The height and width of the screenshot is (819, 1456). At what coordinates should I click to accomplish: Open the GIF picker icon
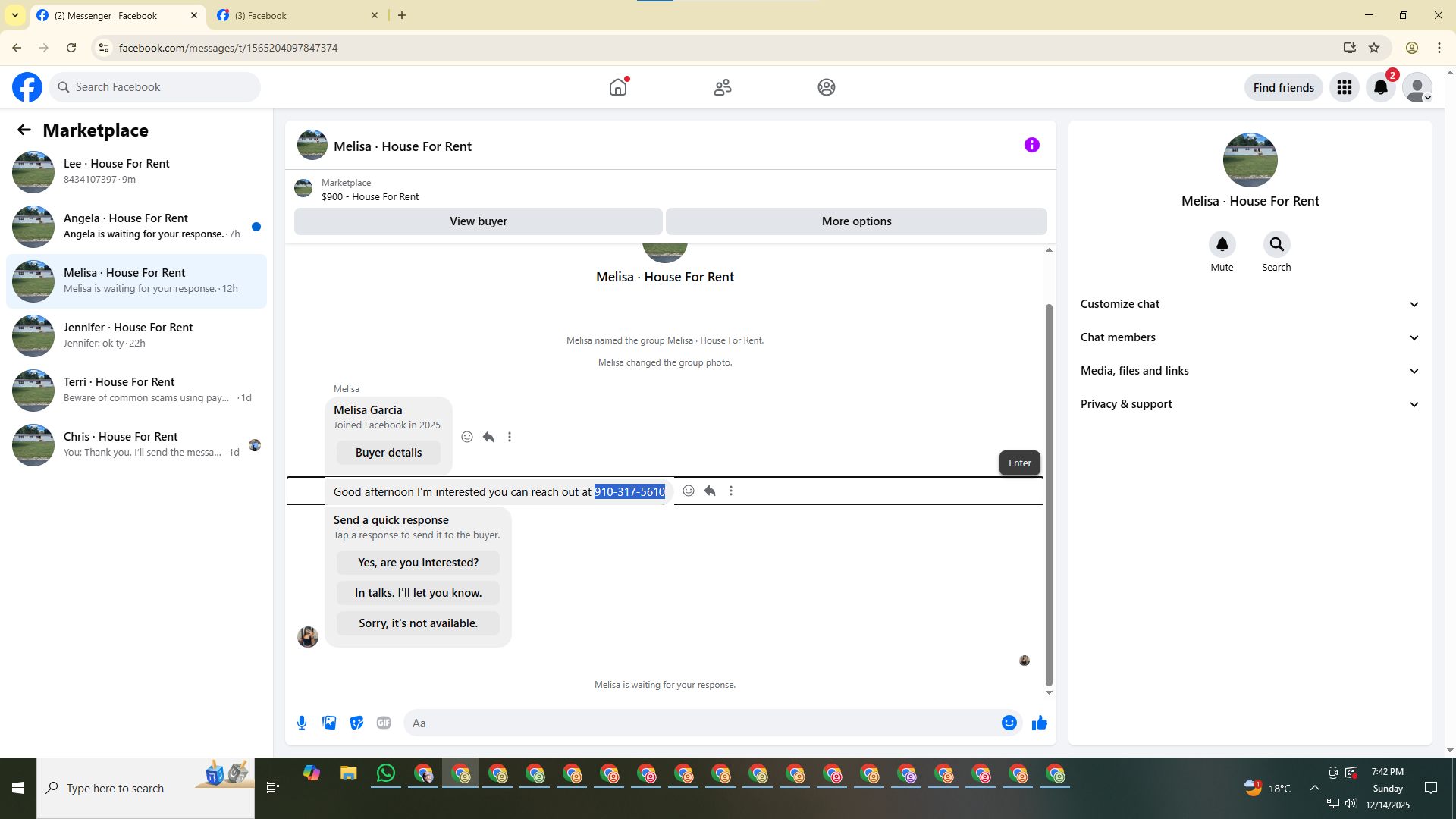pyautogui.click(x=384, y=723)
